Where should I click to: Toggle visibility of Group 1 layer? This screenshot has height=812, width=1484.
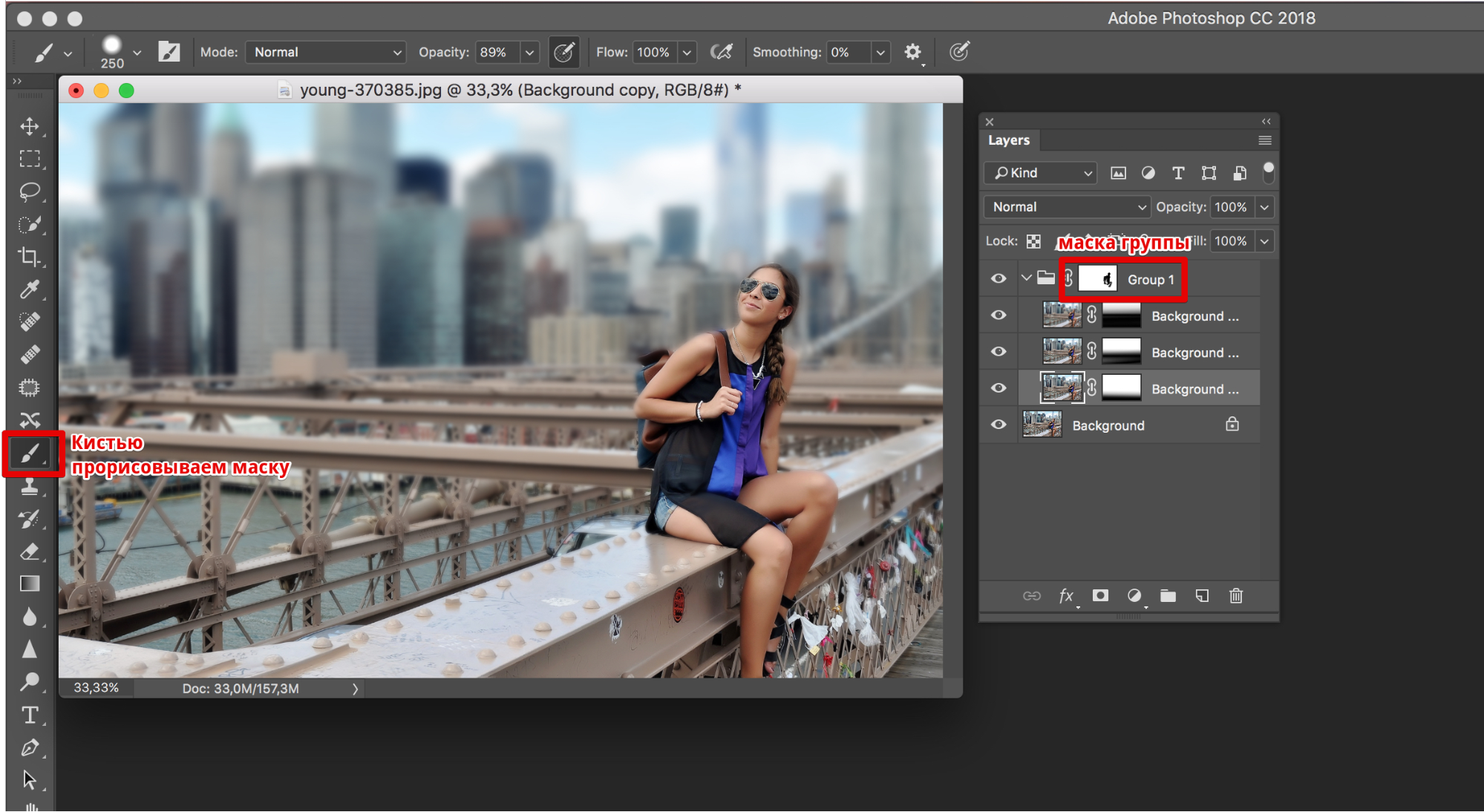pos(999,279)
